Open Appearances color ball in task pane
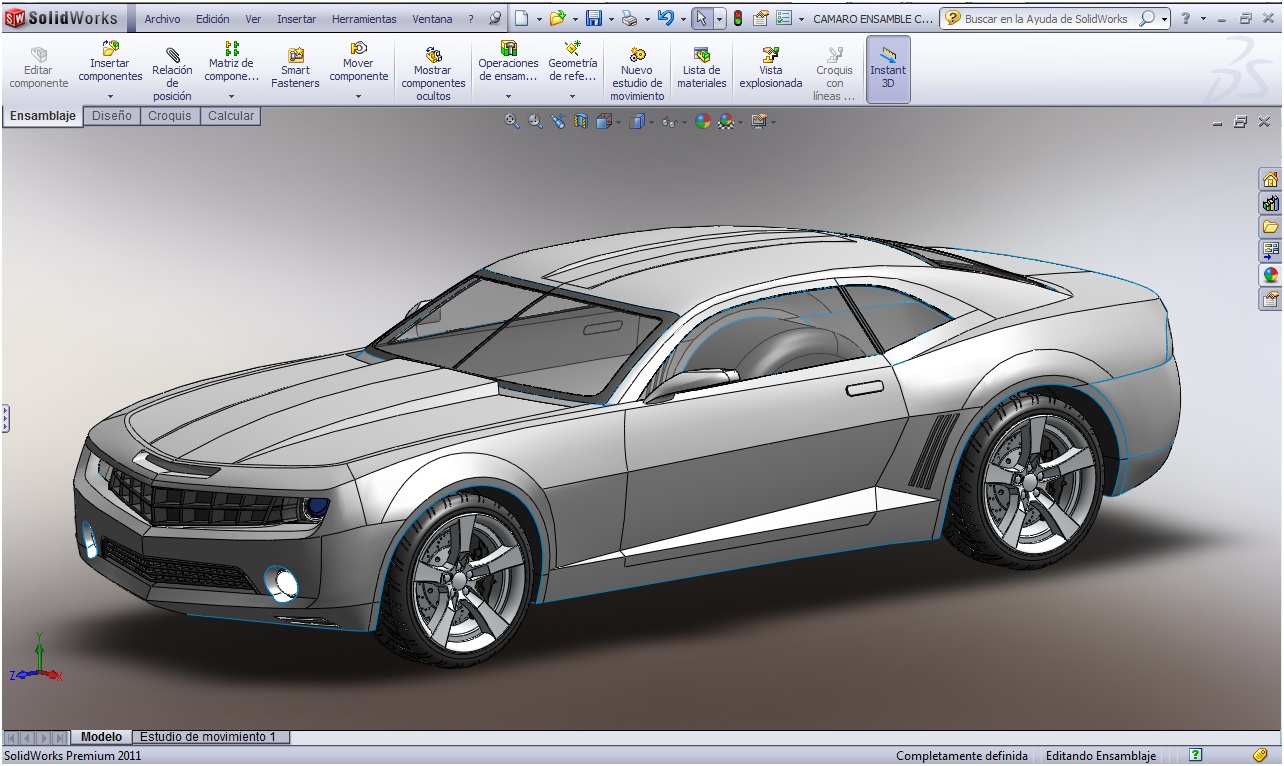Screen dimensions: 1284x766 tap(1270, 275)
